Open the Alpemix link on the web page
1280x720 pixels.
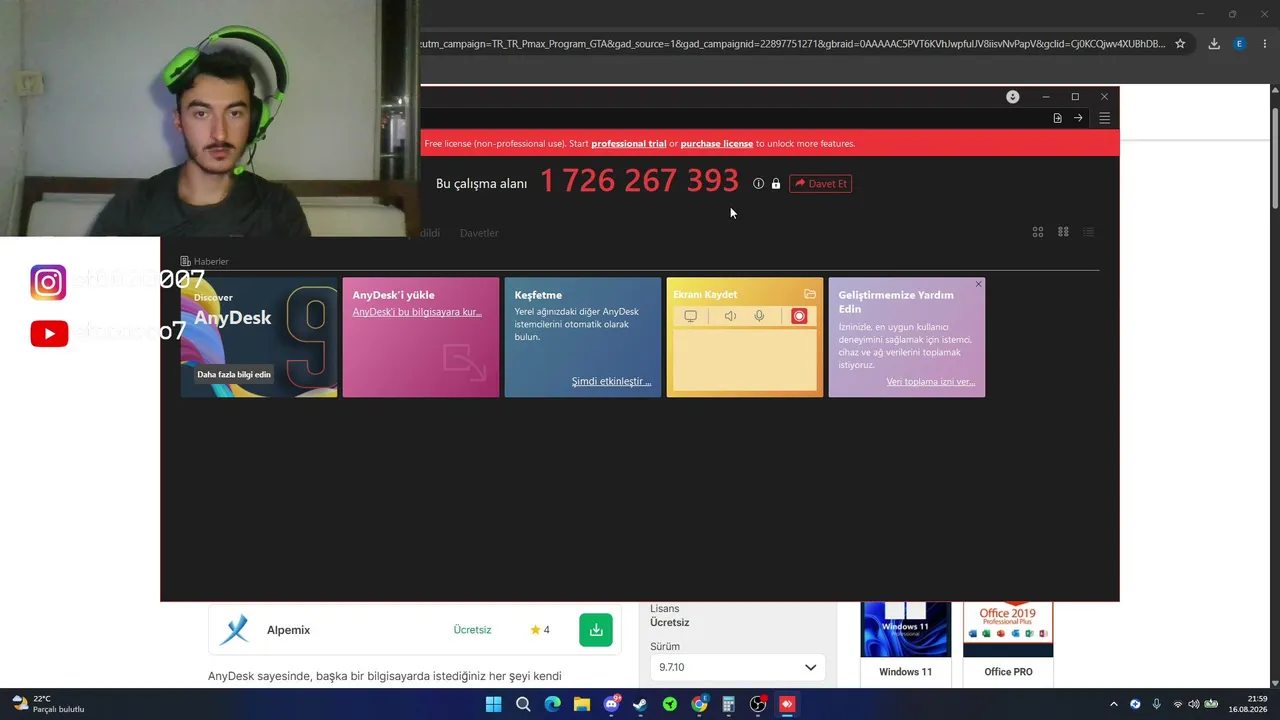pos(288,630)
